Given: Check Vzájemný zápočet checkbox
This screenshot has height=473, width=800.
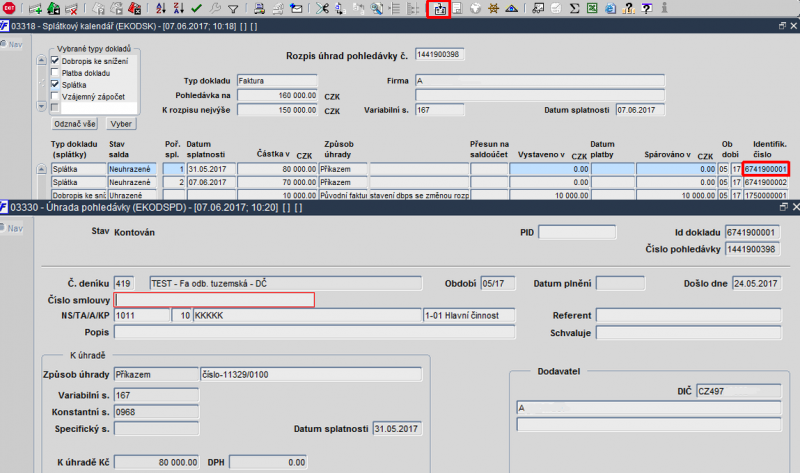Looking at the screenshot, I should (x=55, y=96).
